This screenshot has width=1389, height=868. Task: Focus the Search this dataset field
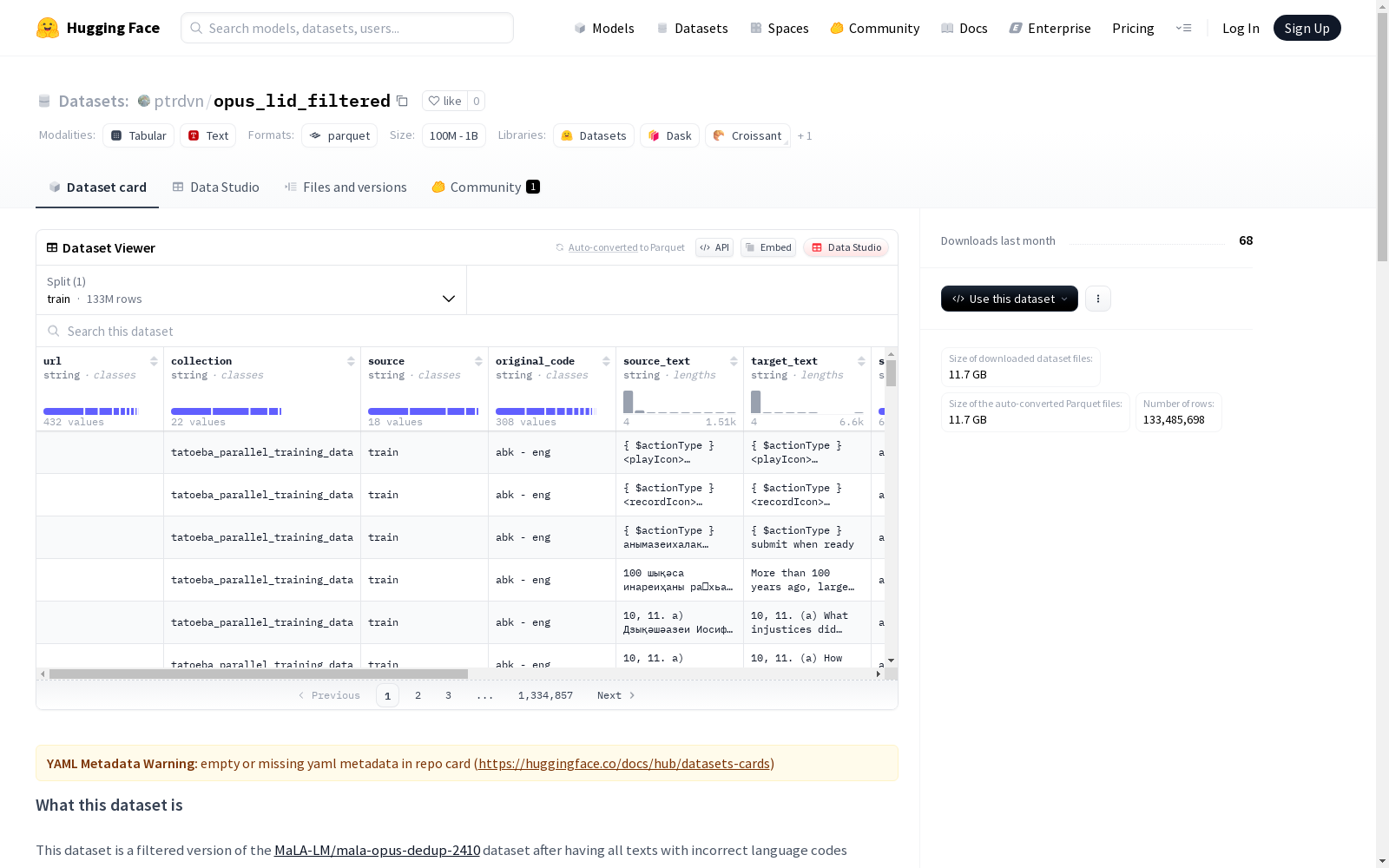coord(467,332)
